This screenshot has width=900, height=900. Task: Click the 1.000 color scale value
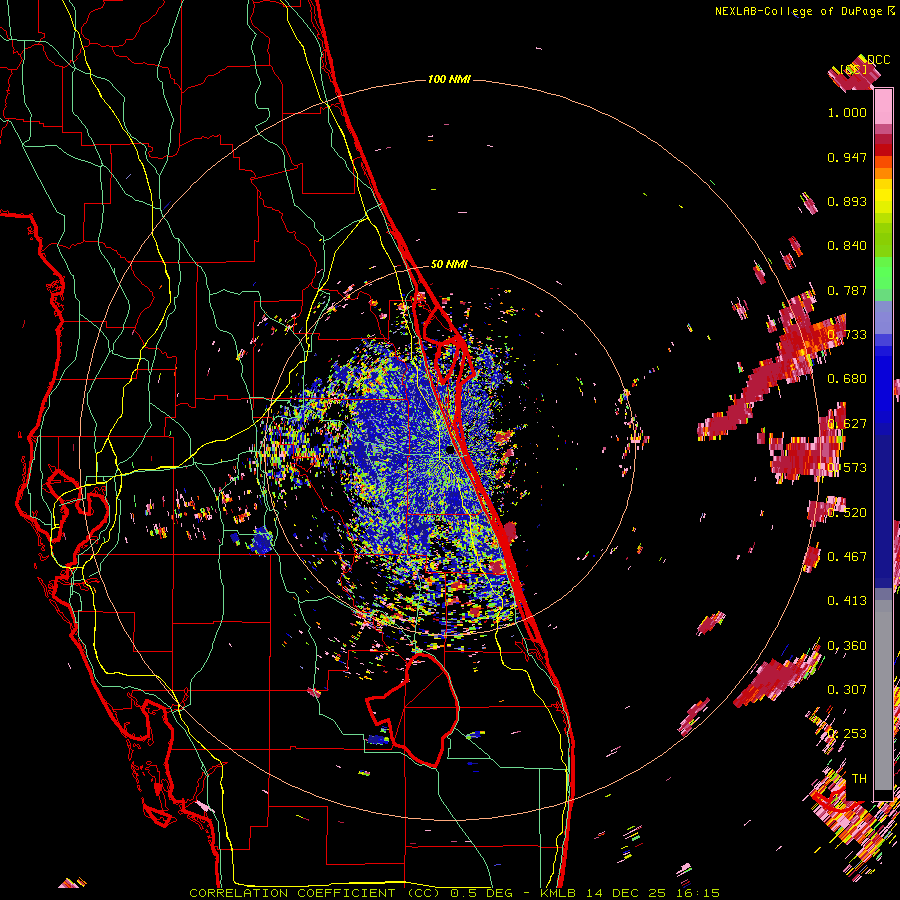click(x=847, y=112)
